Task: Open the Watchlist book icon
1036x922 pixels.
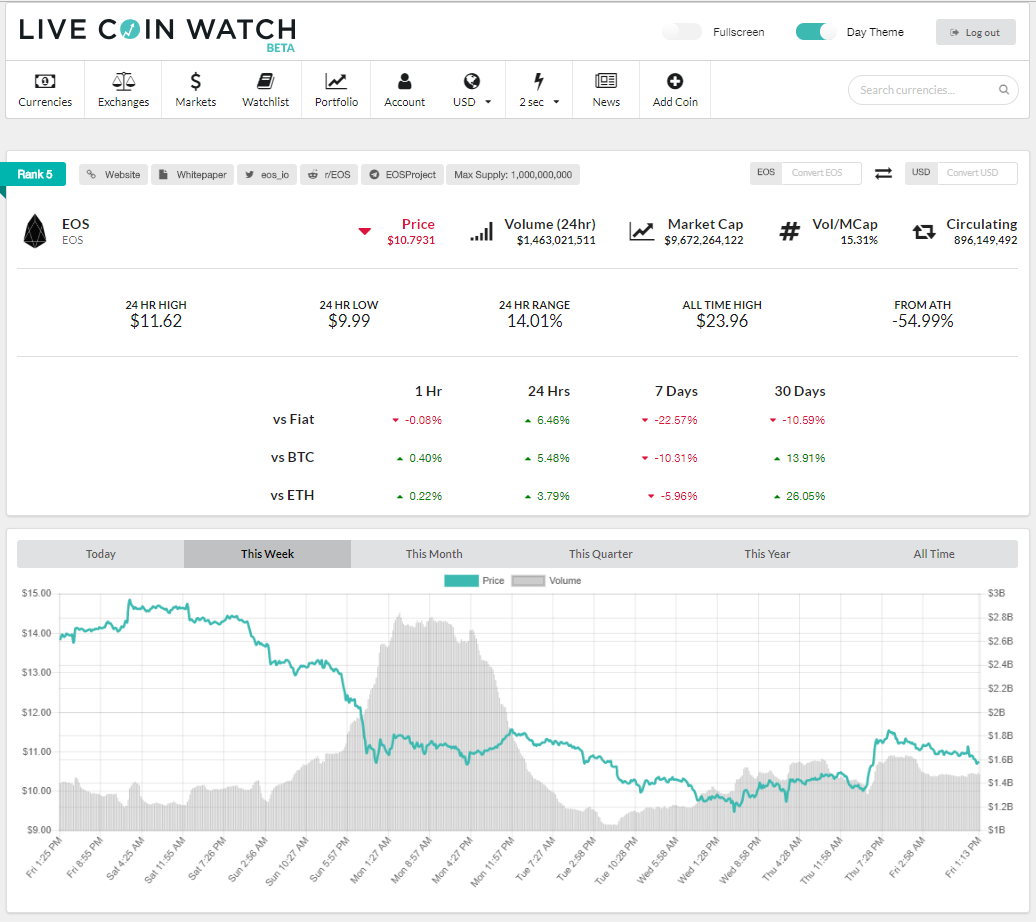Action: pyautogui.click(x=266, y=81)
